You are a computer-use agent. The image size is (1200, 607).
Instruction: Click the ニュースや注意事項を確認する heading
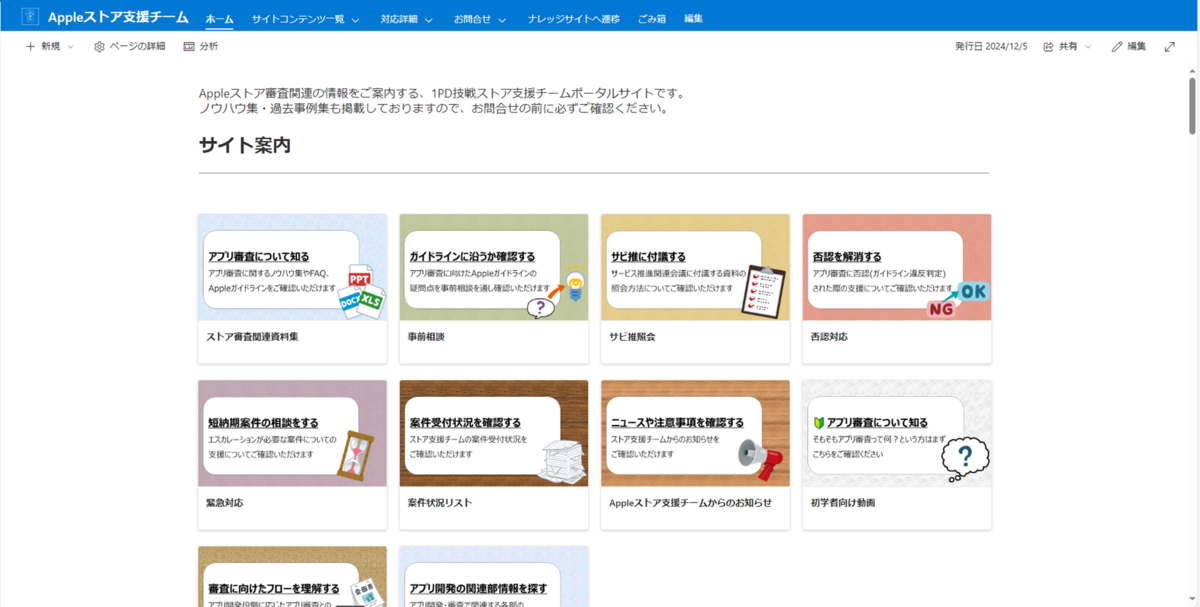(x=677, y=423)
